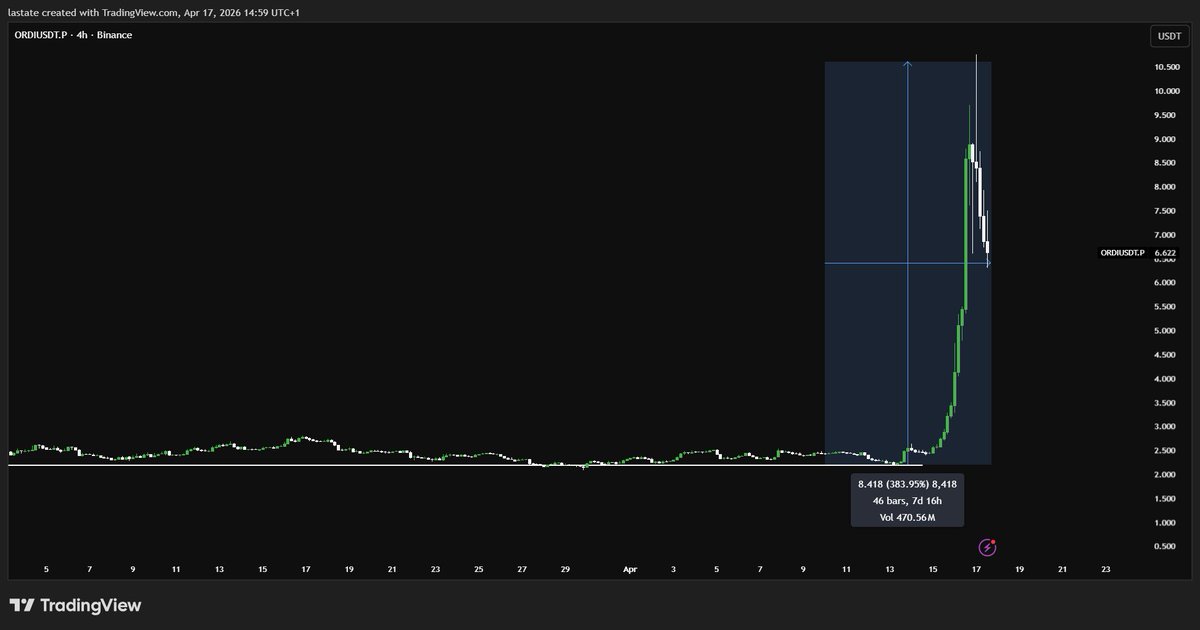Click date 23 at right of time axis
Image resolution: width=1200 pixels, height=630 pixels.
[1105, 569]
